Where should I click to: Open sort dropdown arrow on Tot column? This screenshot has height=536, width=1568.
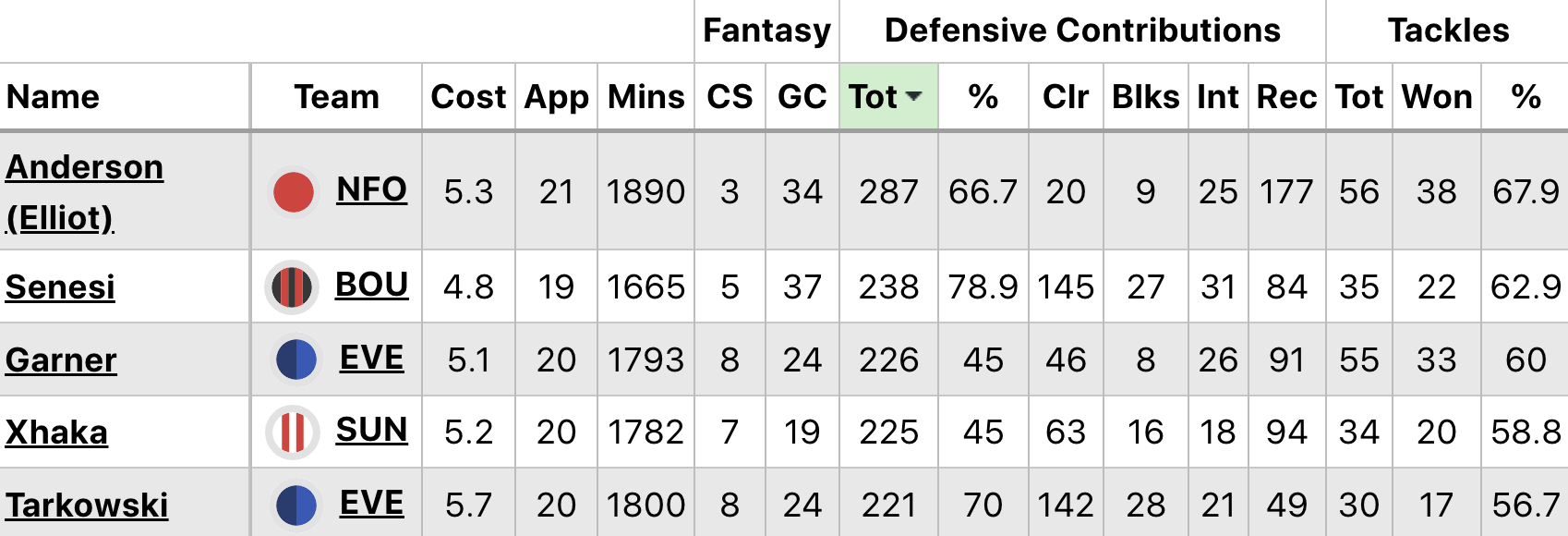click(914, 97)
